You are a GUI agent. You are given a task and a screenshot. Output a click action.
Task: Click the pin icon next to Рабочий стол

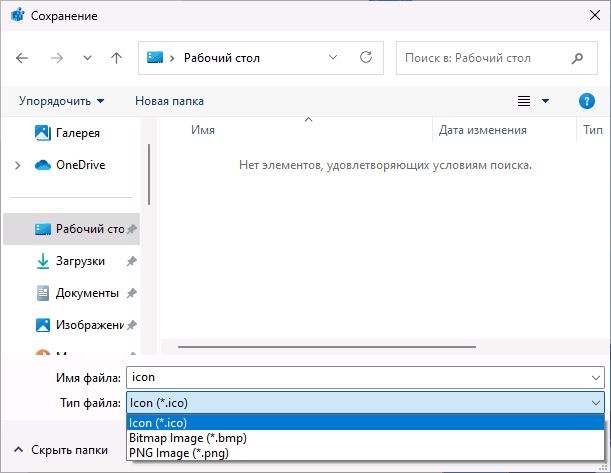point(132,229)
